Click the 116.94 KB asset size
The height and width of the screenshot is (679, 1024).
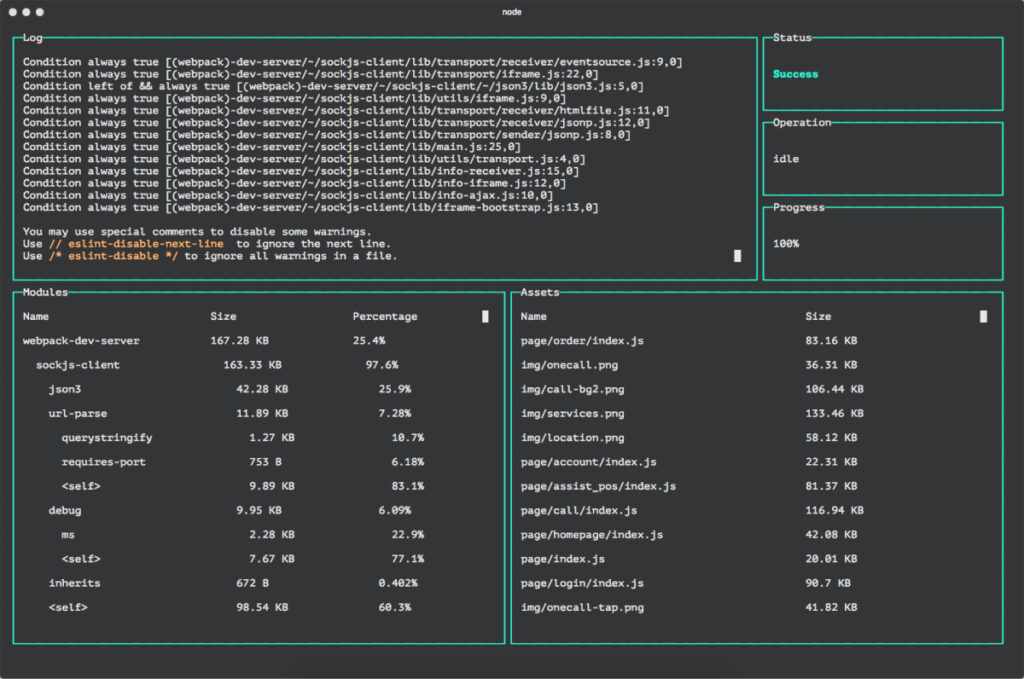click(834, 511)
